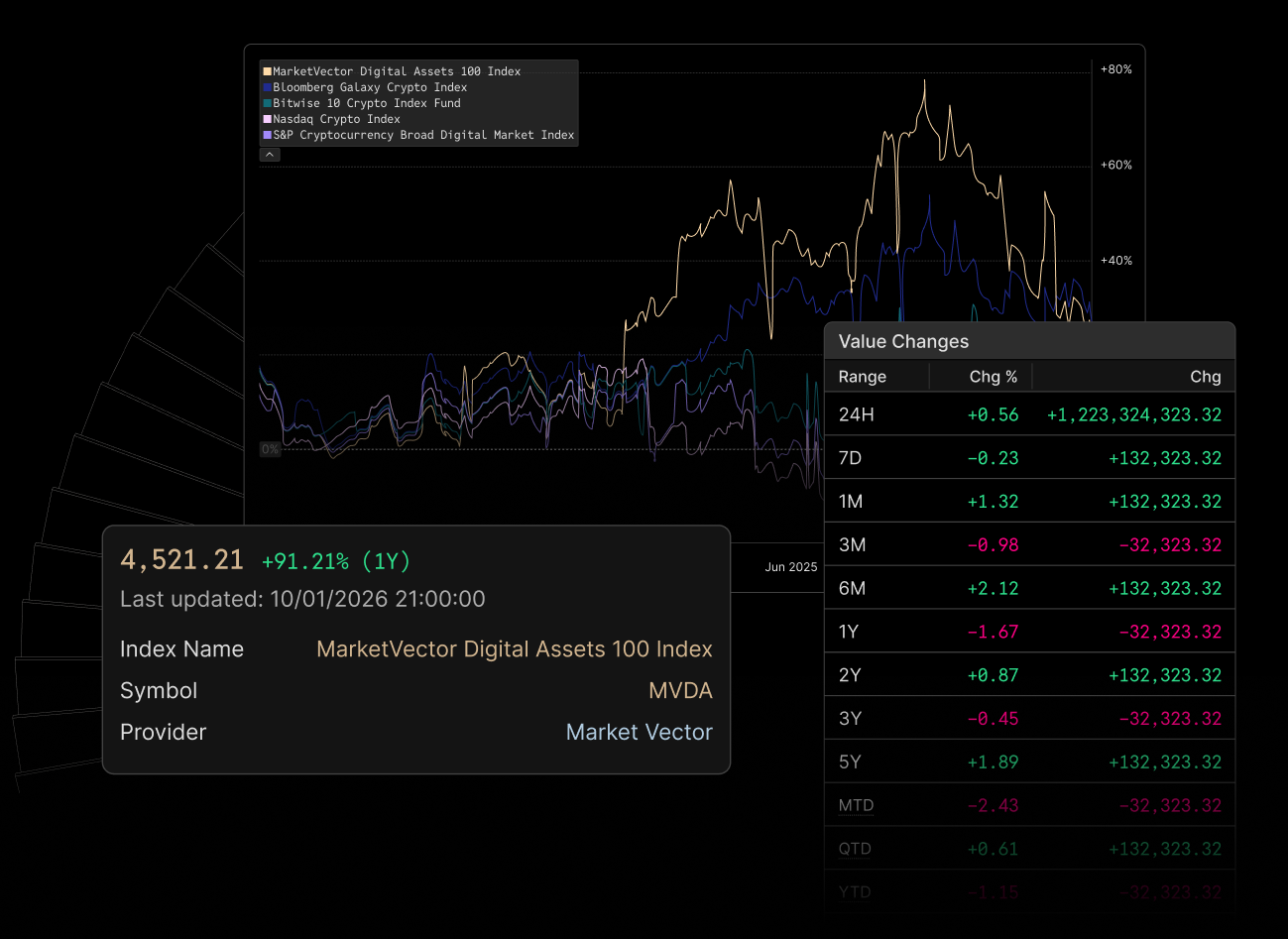Viewport: 1288px width, 939px height.
Task: Select the 5Y range row label
Action: click(850, 763)
